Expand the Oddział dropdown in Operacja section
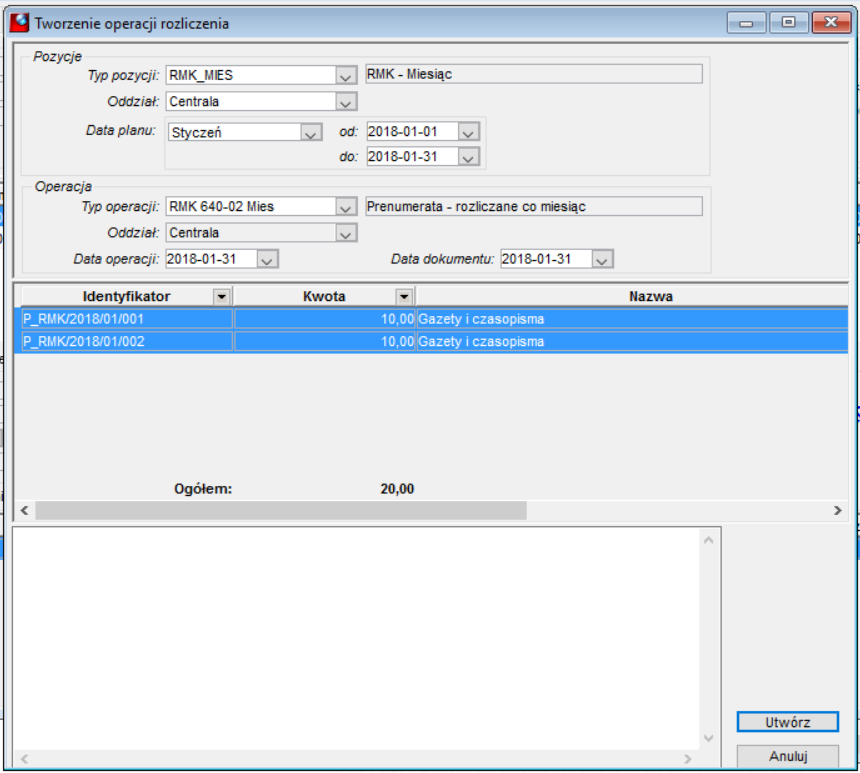Image resolution: width=860 pixels, height=773 pixels. pos(346,234)
